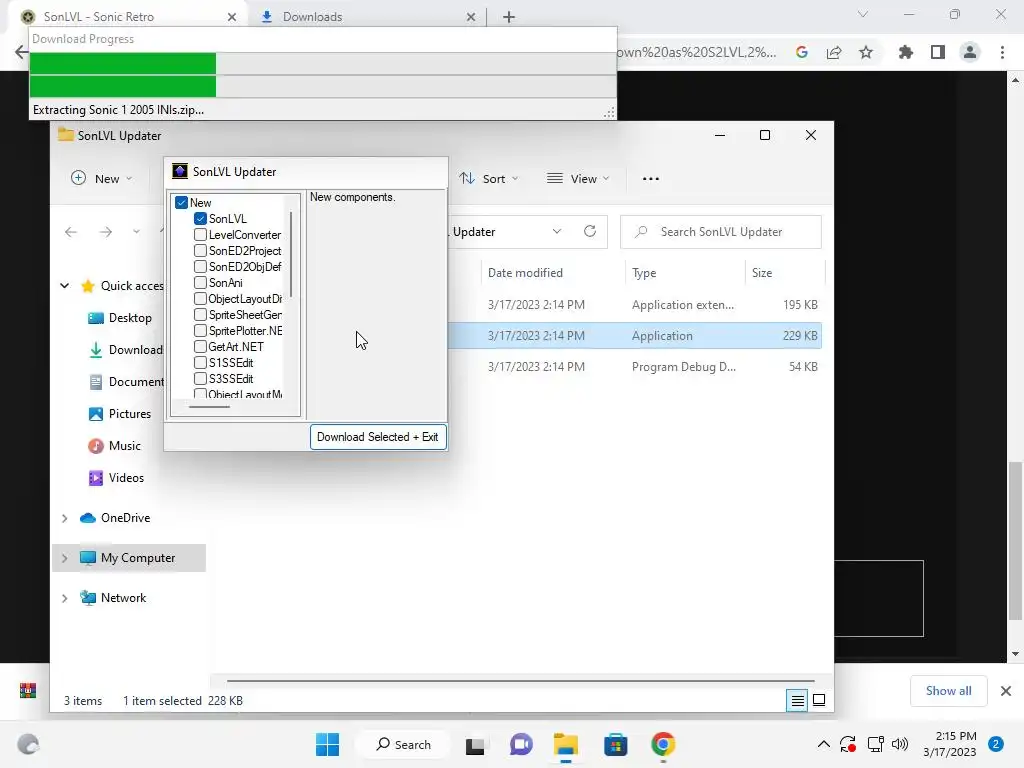Check the GetArt.NET checkbox
The height and width of the screenshot is (768, 1024).
200,347
